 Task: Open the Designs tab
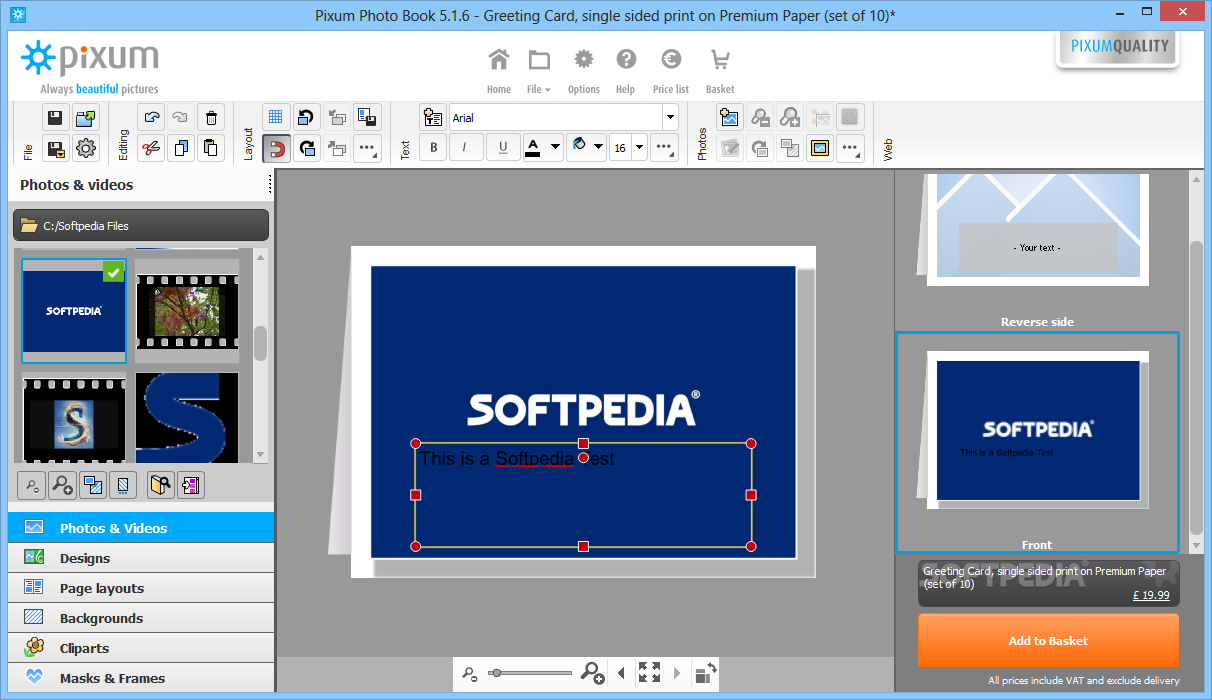pos(141,558)
